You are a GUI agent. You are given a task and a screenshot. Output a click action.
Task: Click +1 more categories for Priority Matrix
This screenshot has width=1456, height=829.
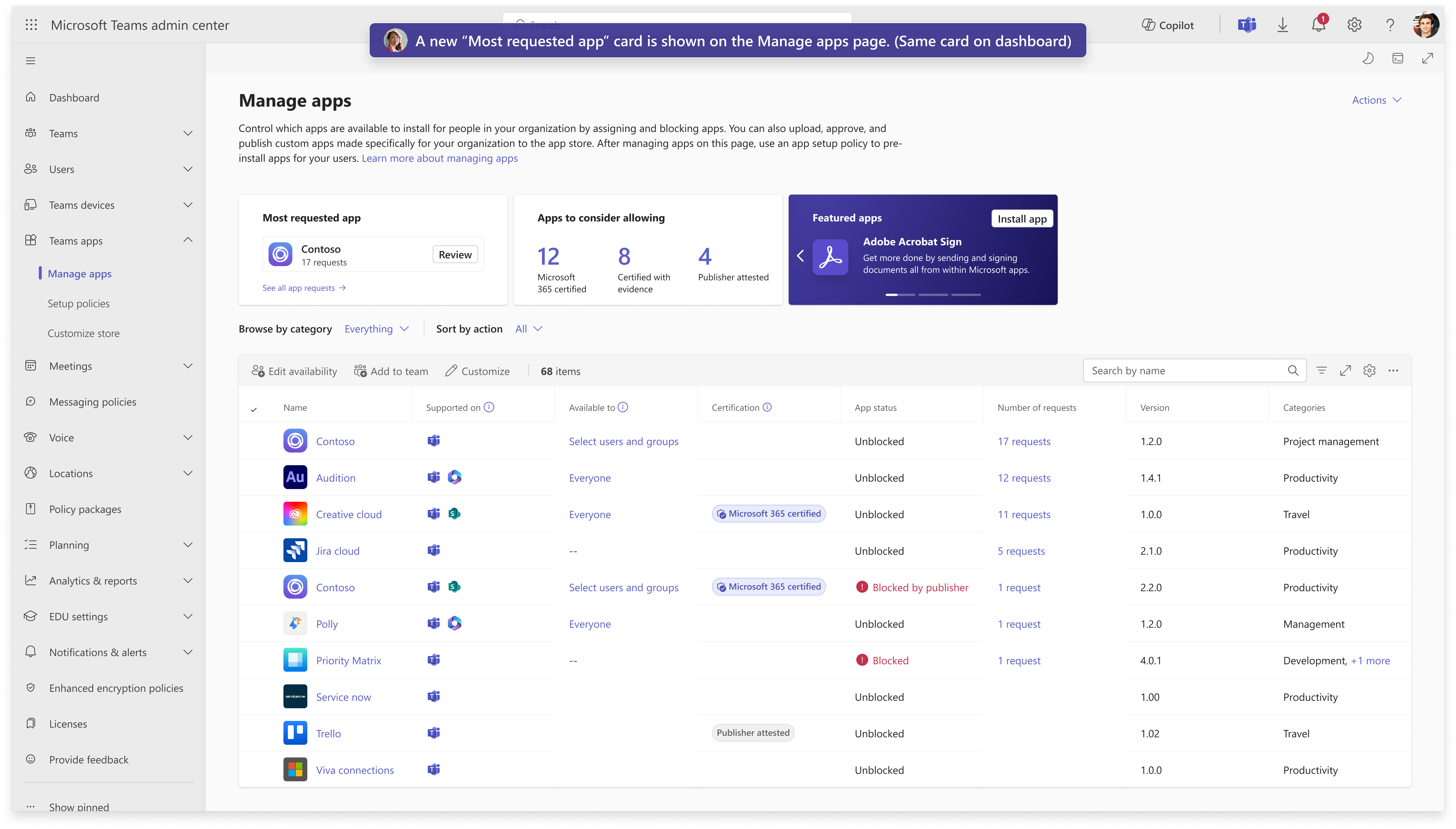pyautogui.click(x=1370, y=661)
